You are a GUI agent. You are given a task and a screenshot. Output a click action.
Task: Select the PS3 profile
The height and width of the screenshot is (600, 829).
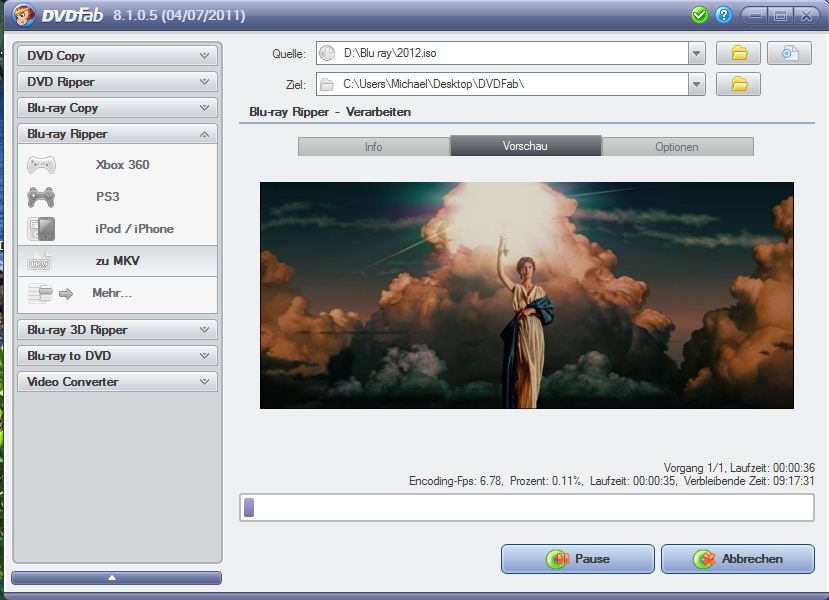117,197
